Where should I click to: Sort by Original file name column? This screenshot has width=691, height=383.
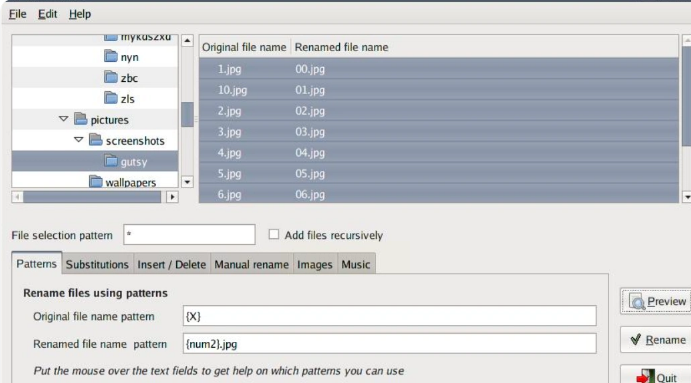point(244,47)
